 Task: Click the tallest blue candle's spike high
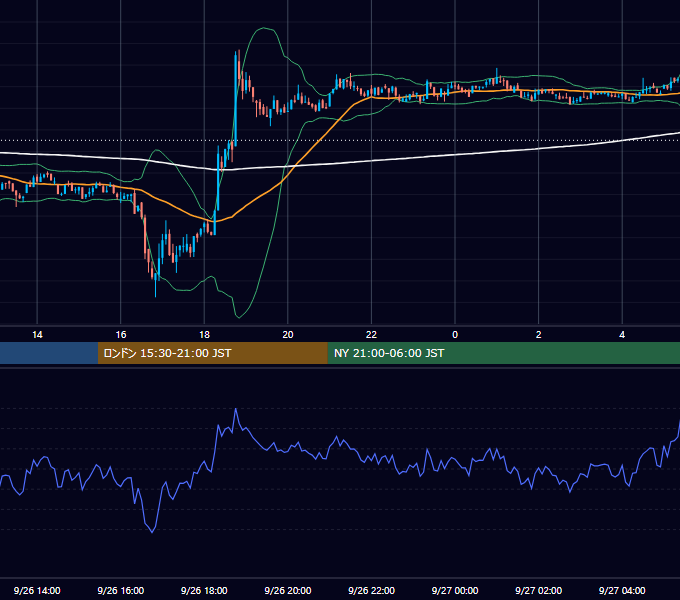pos(235,52)
